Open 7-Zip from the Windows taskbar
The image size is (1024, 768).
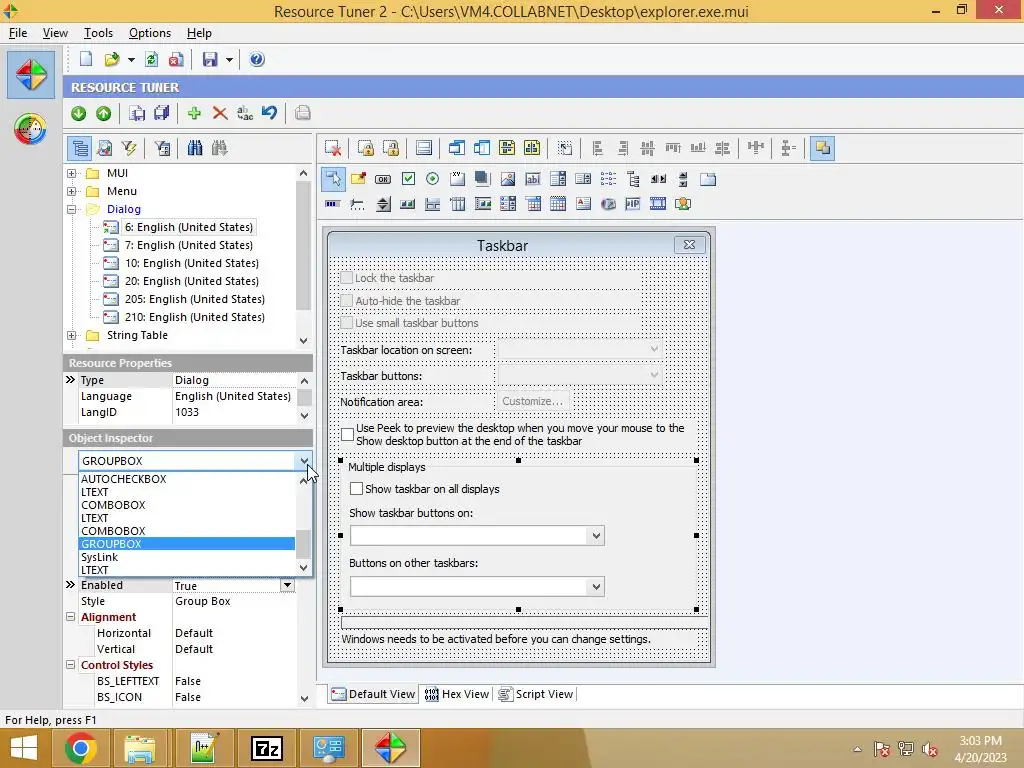click(x=266, y=748)
